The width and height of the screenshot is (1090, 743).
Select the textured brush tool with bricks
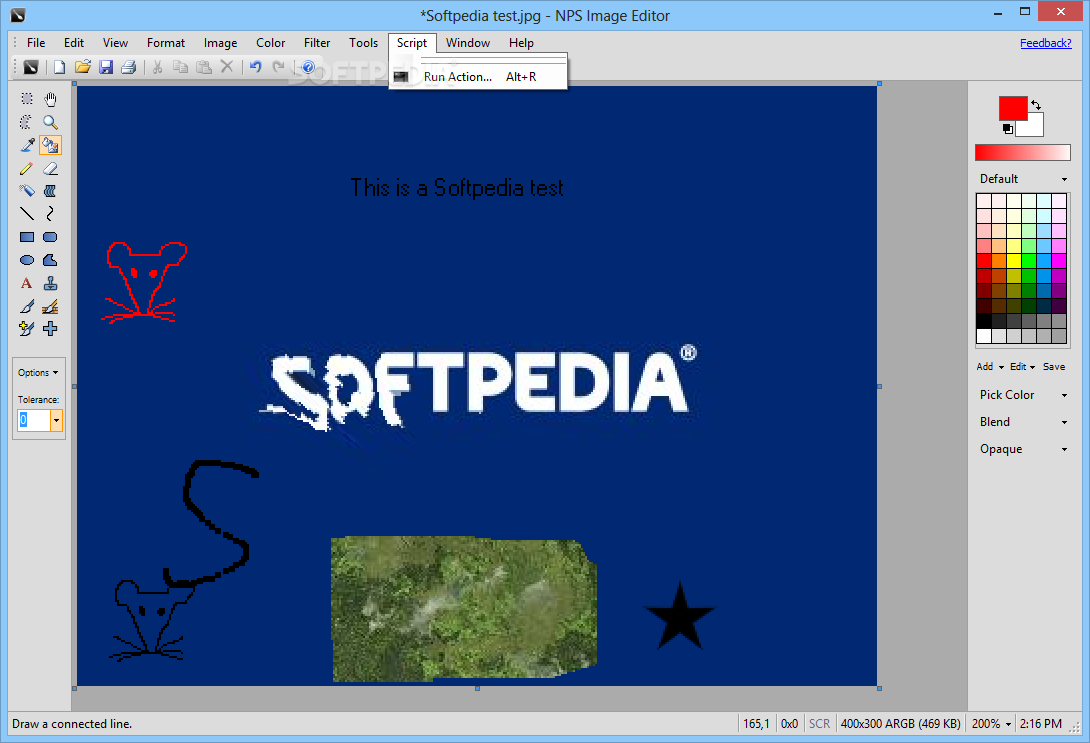click(50, 306)
